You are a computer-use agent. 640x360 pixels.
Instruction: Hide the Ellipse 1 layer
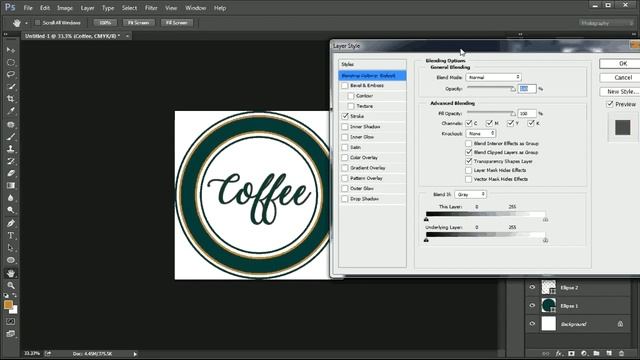coord(532,305)
